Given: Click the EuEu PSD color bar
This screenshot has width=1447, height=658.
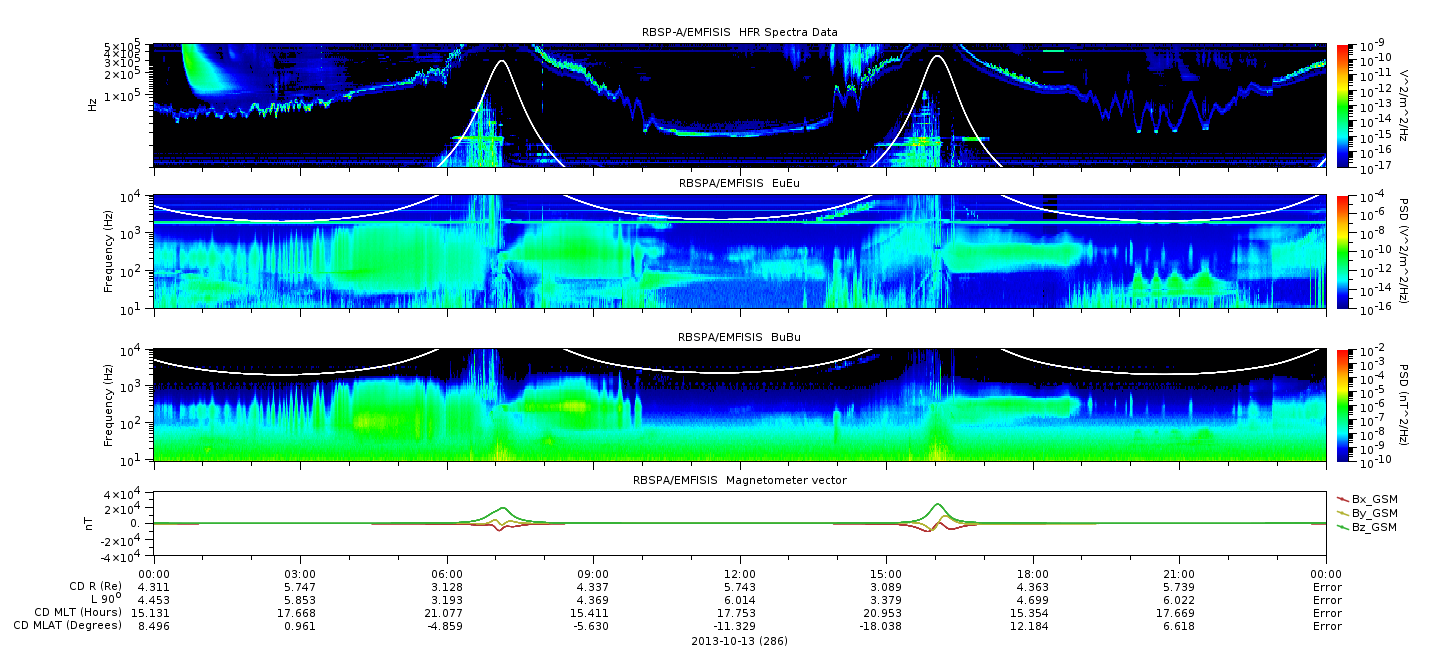Looking at the screenshot, I should (1342, 252).
